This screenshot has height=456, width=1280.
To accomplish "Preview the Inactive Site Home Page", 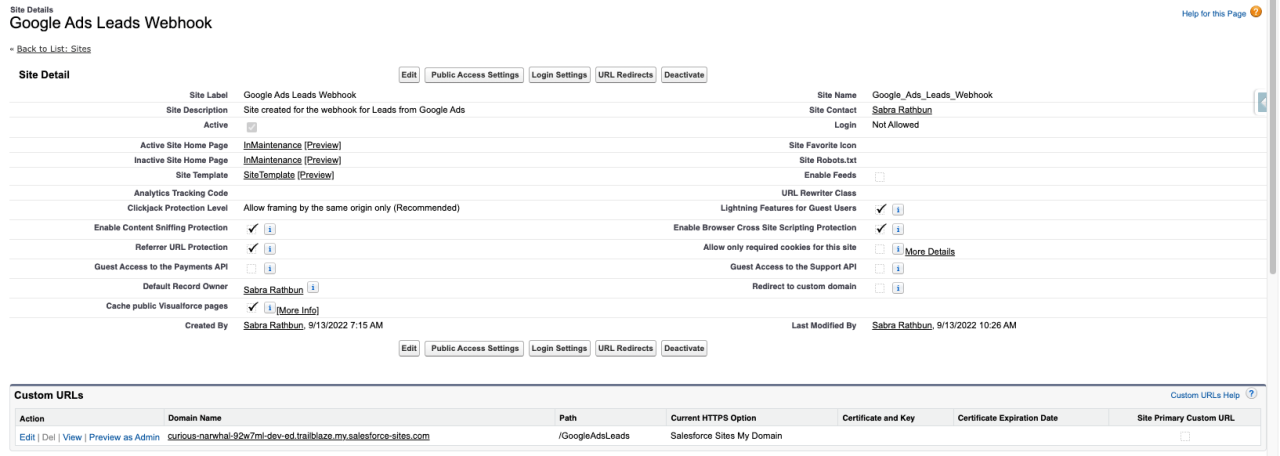I will [x=323, y=160].
